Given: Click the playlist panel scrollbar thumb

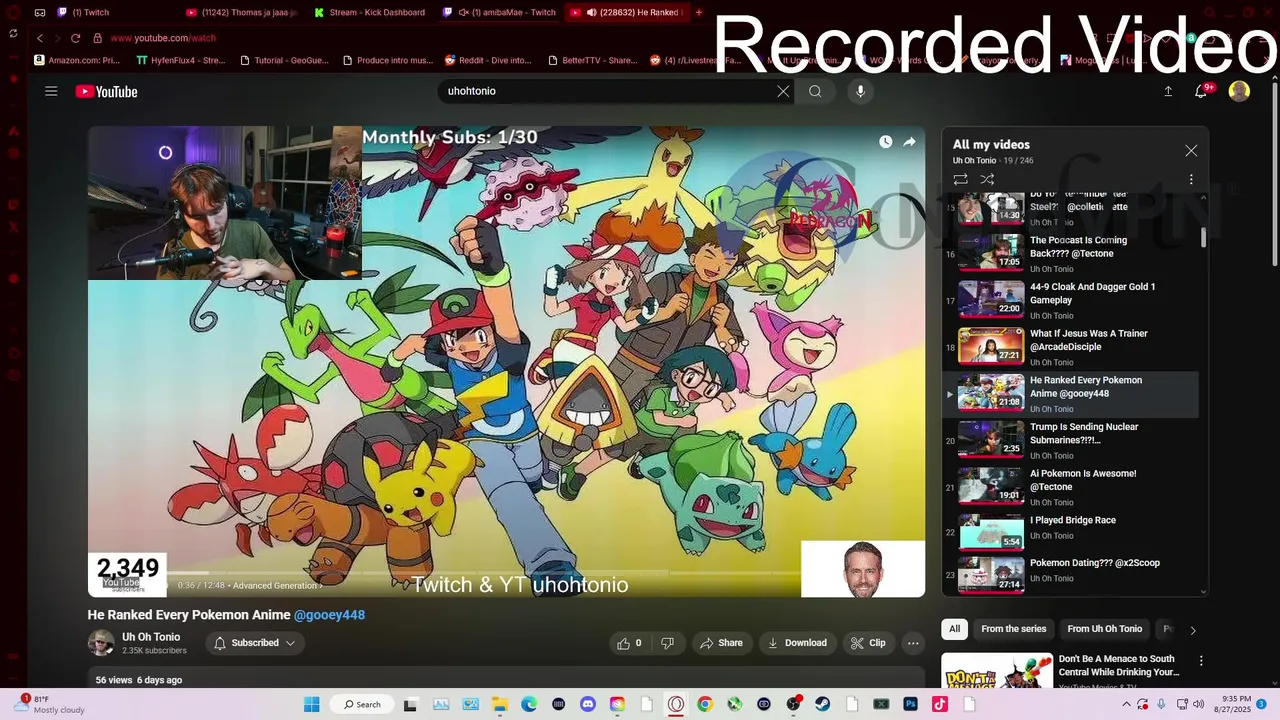Looking at the screenshot, I should pyautogui.click(x=1203, y=237).
